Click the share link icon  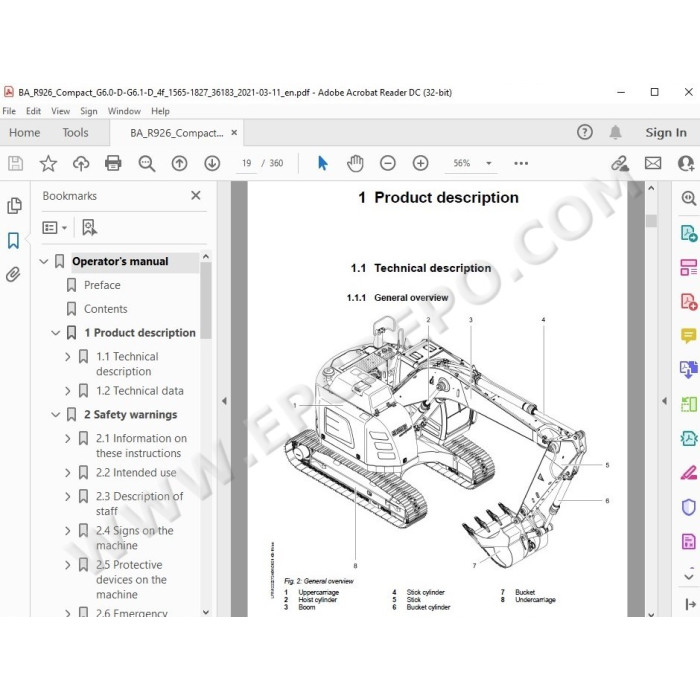coord(620,163)
